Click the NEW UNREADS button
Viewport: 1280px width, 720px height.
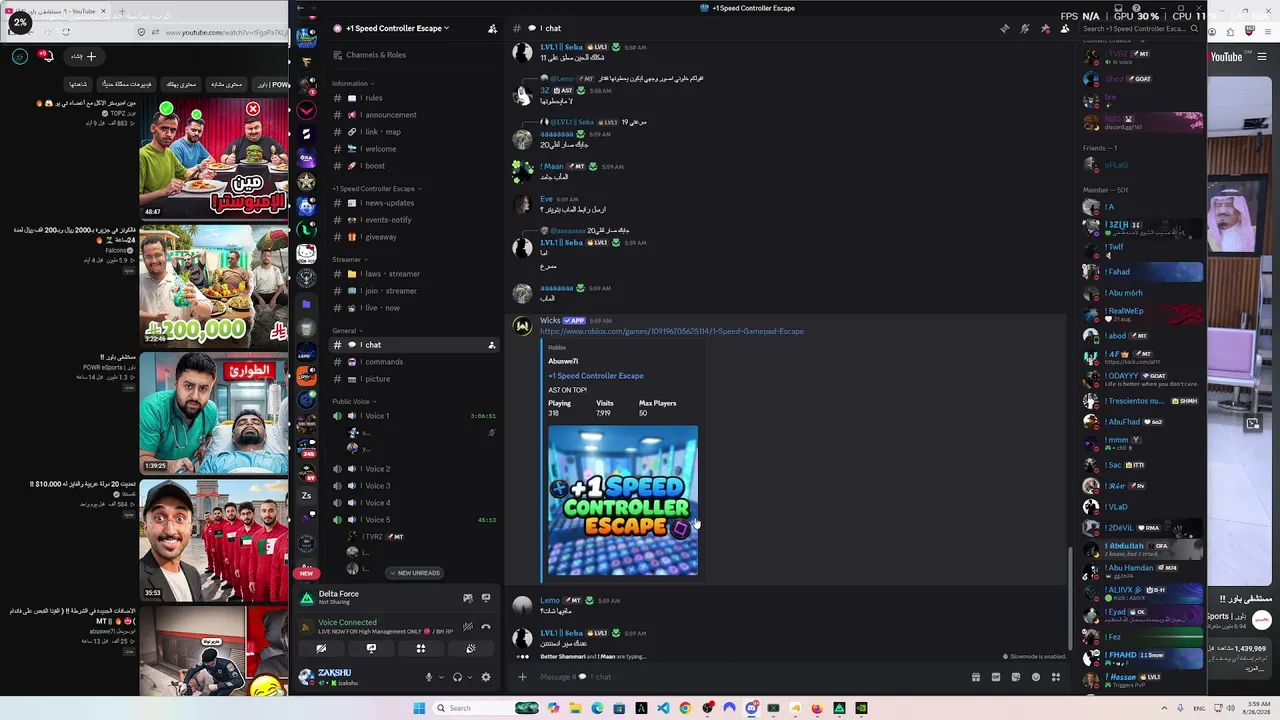(x=414, y=573)
